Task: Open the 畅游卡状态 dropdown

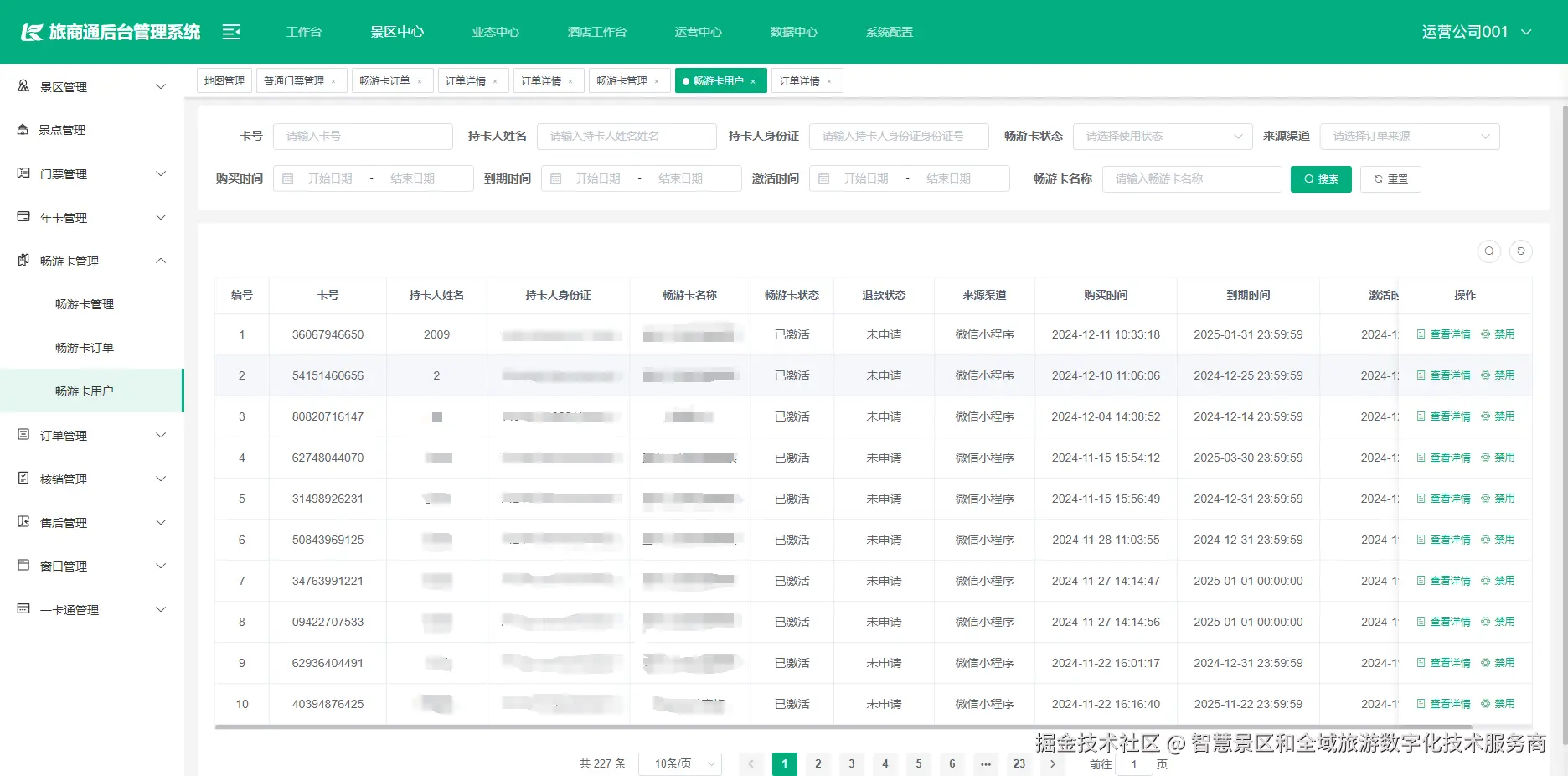Action: click(x=1163, y=136)
